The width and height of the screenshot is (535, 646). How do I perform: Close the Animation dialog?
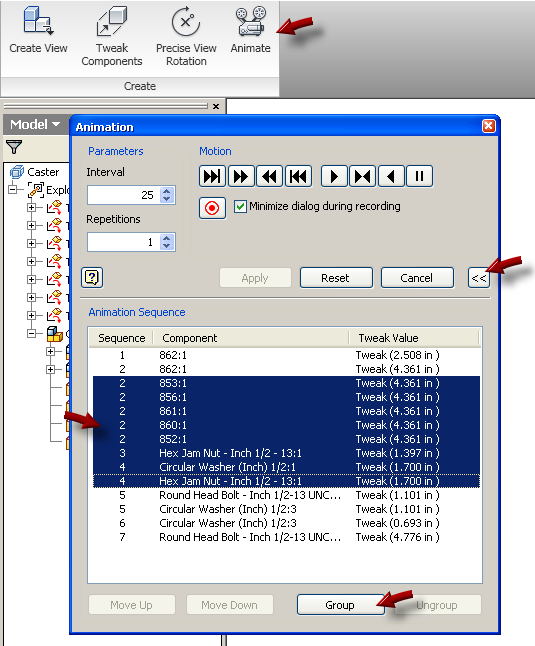click(488, 126)
